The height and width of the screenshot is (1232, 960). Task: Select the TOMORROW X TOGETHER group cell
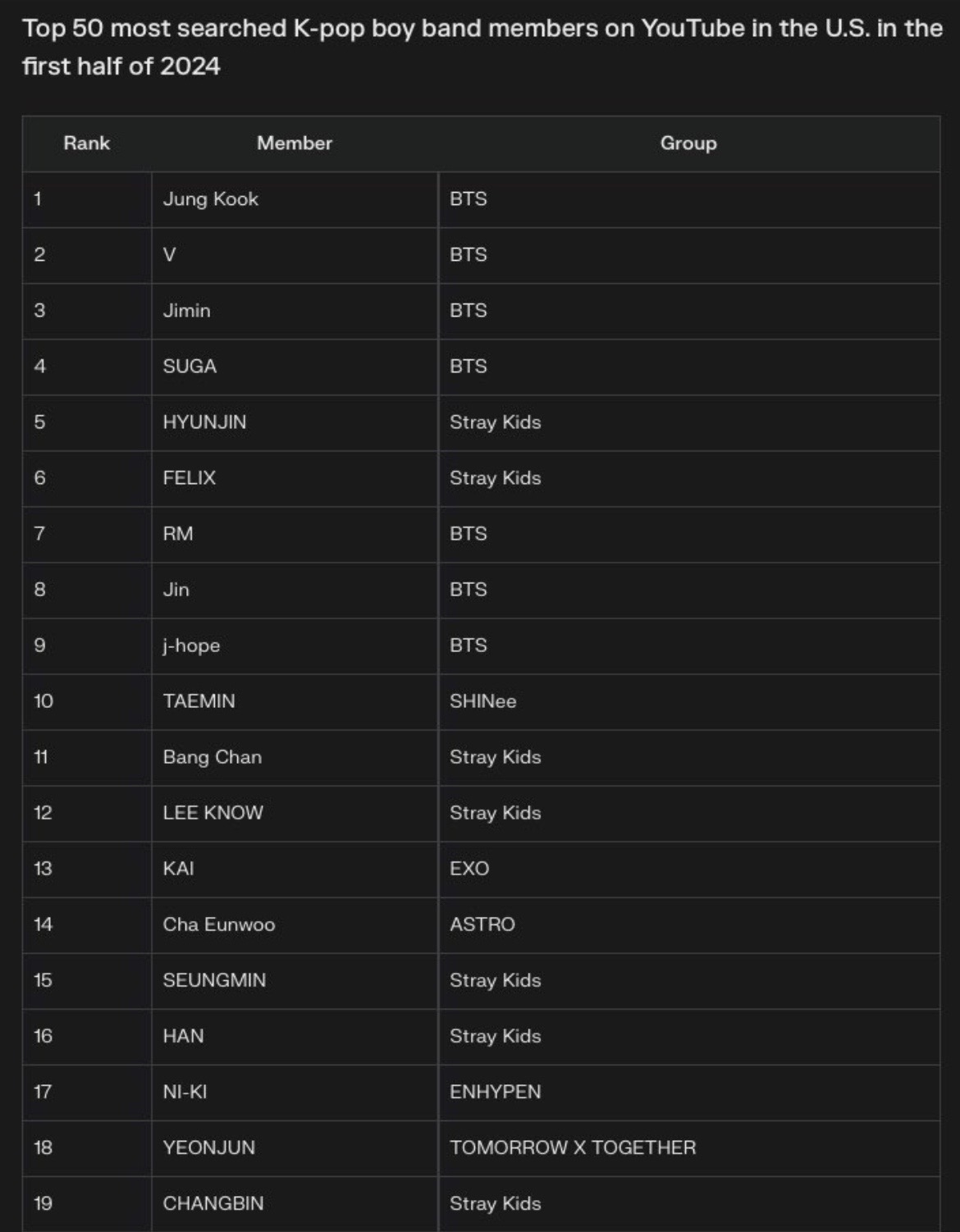coord(573,1148)
